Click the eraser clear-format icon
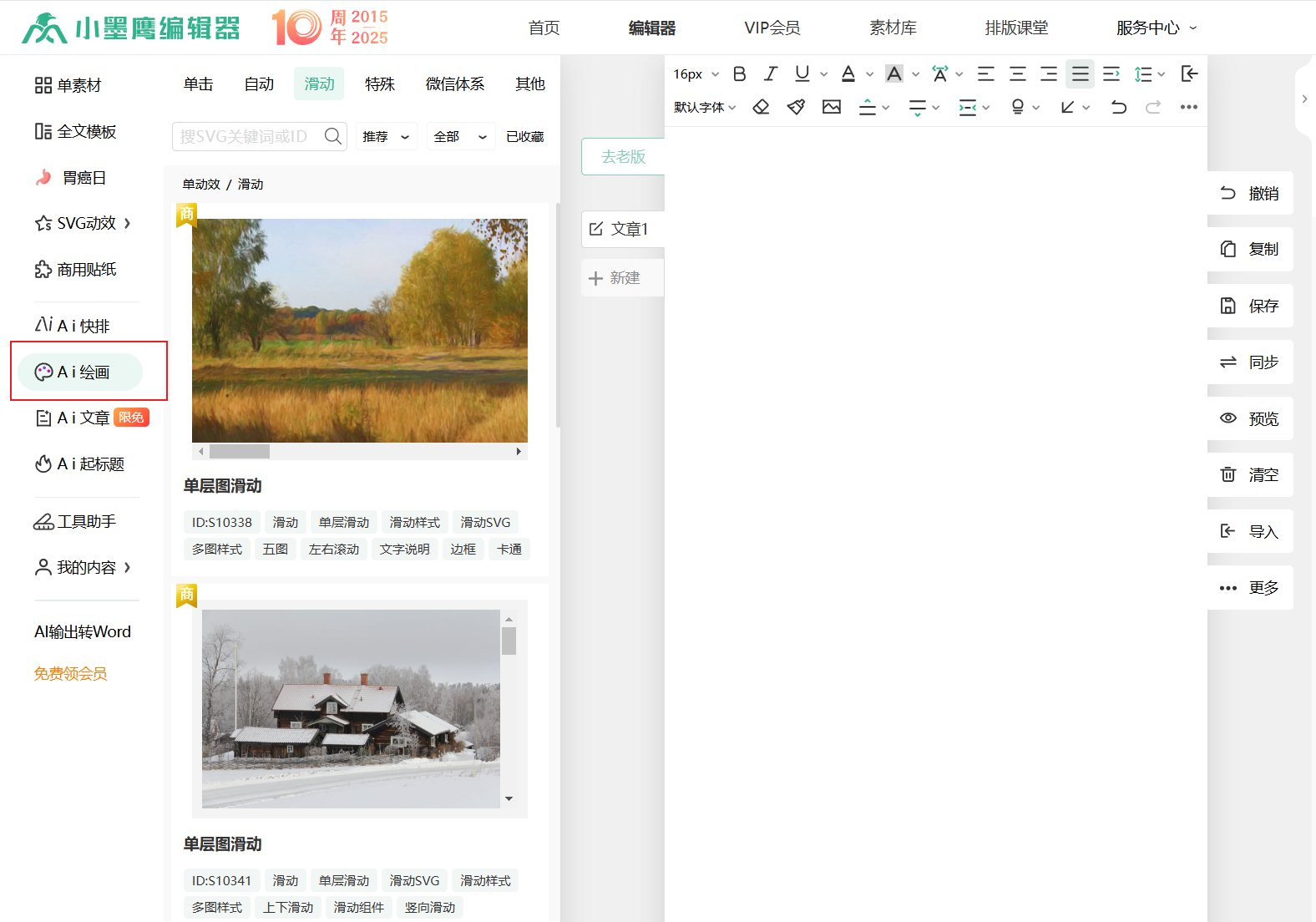1316x922 pixels. pos(761,107)
